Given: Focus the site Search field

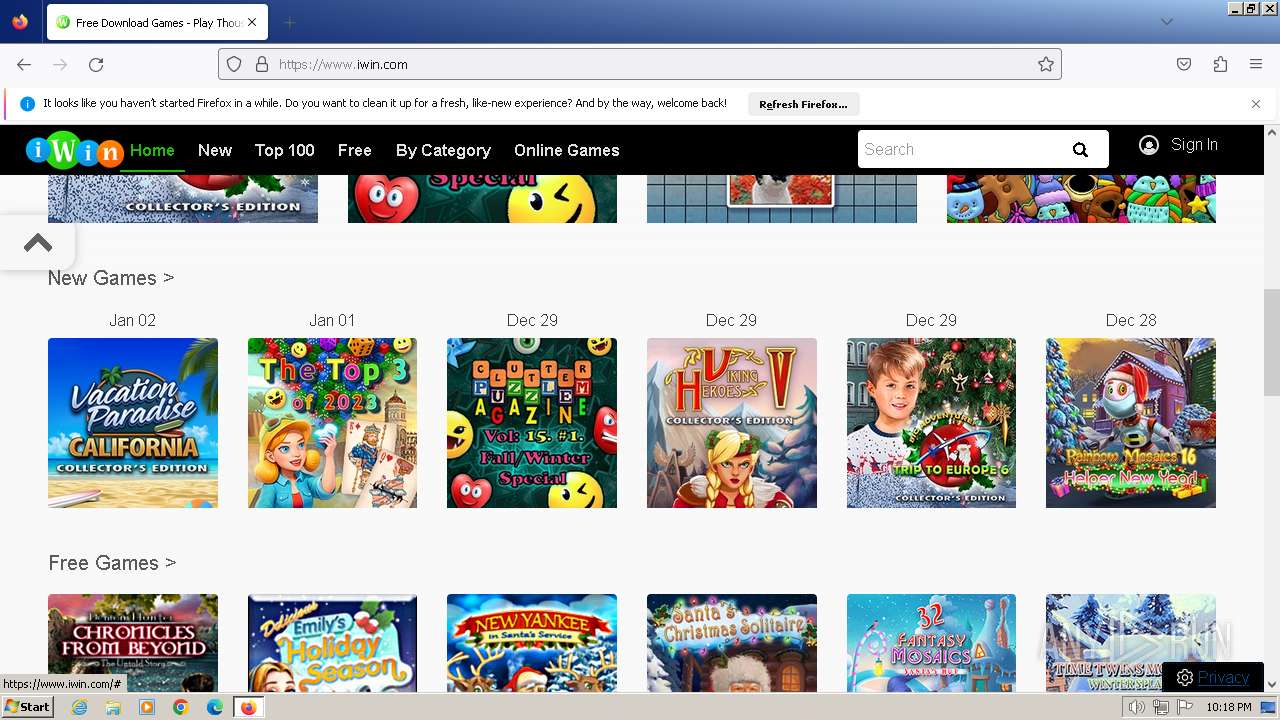Looking at the screenshot, I should tap(960, 149).
